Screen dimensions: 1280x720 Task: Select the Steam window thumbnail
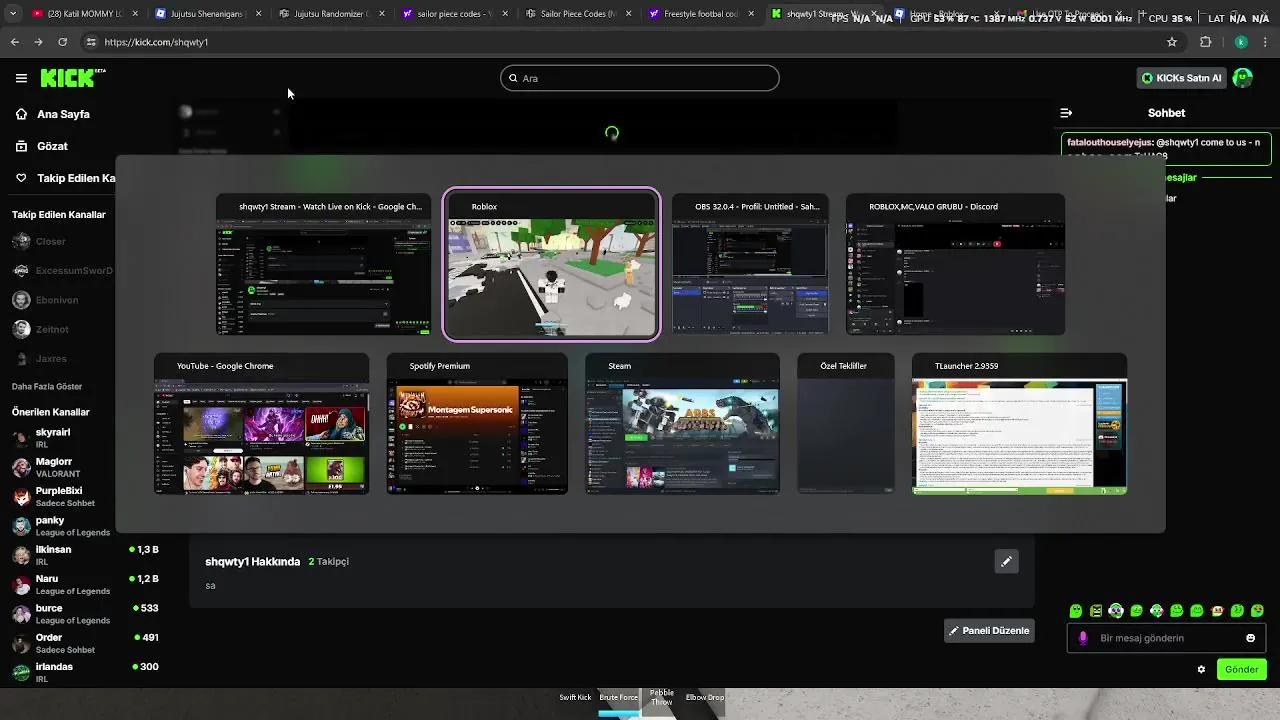(x=682, y=424)
